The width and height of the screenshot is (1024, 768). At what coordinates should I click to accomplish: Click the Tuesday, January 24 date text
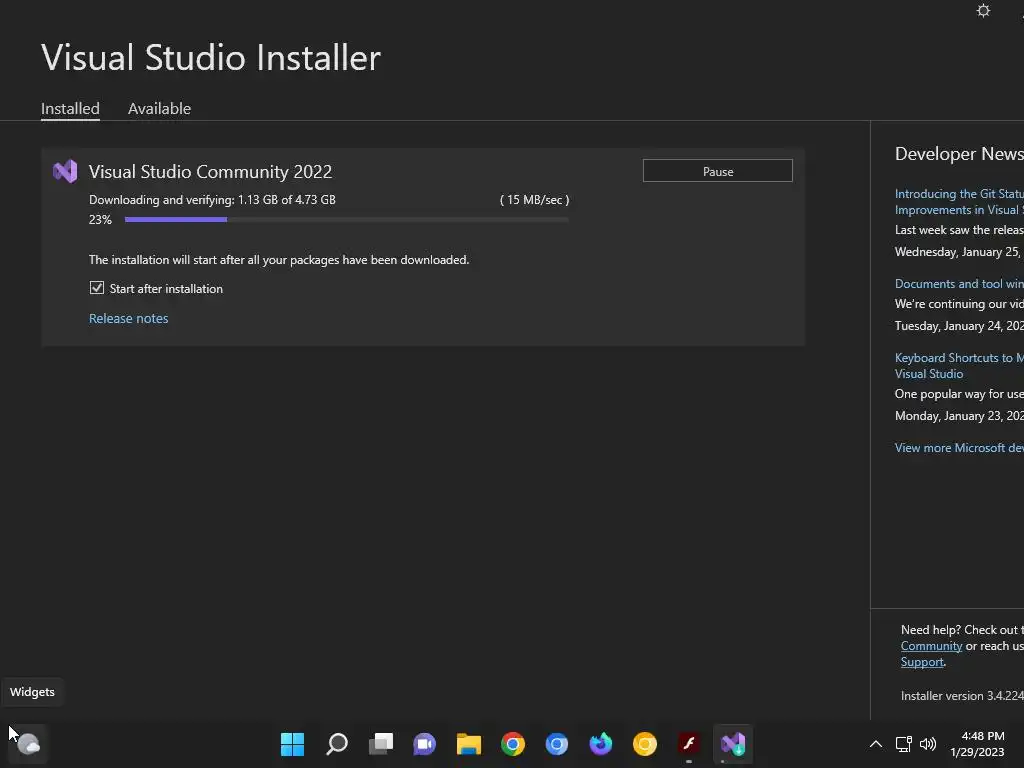pyautogui.click(x=959, y=325)
